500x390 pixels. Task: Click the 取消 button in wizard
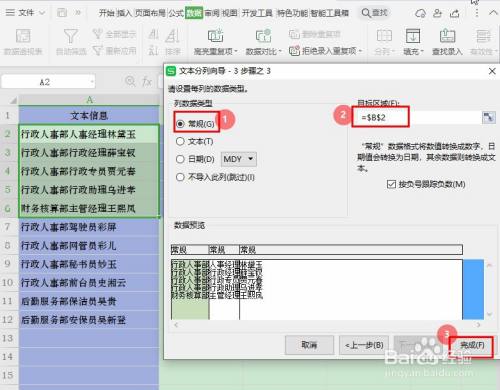click(x=309, y=345)
